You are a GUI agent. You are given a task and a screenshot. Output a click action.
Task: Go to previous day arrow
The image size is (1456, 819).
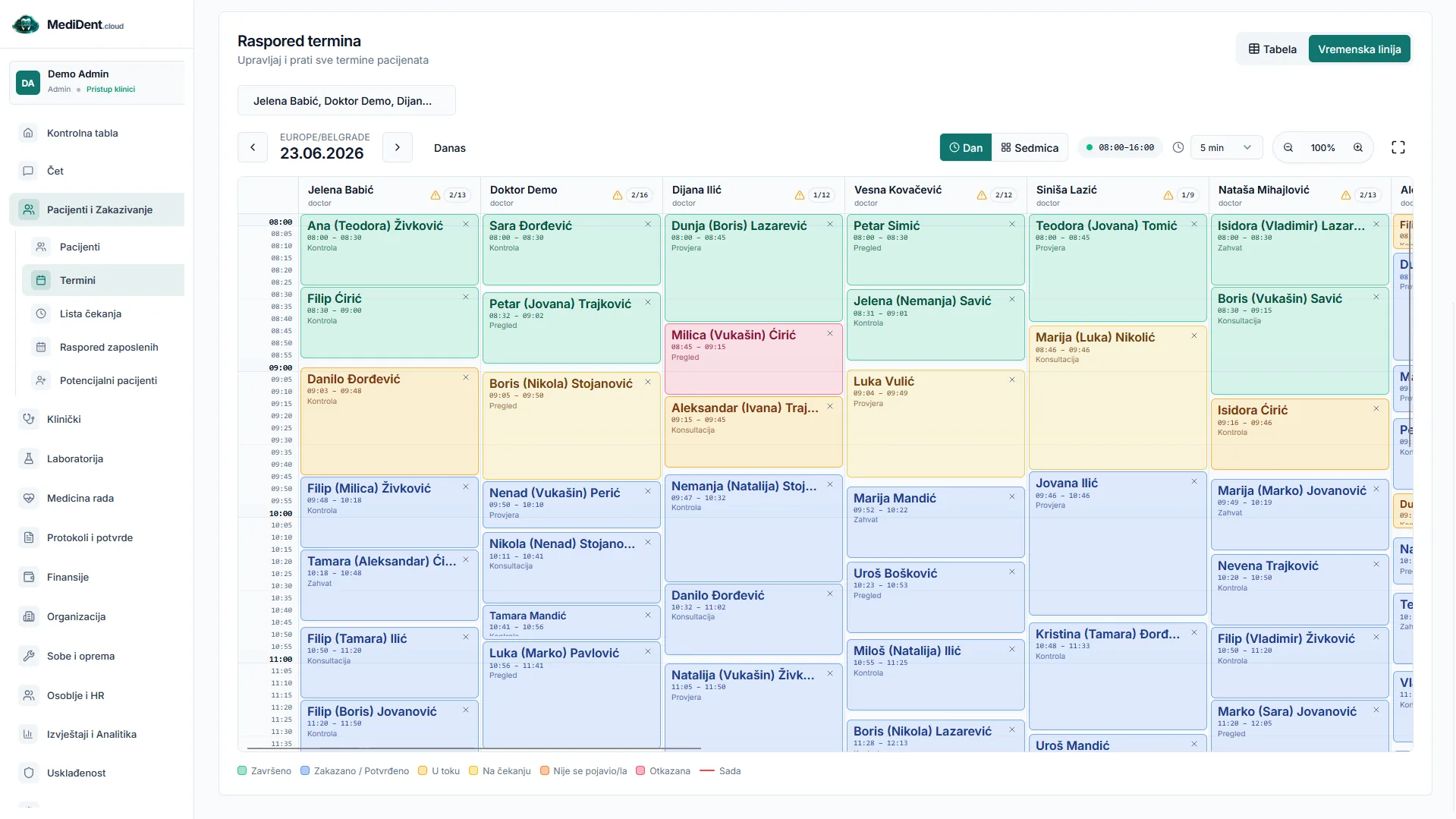point(253,147)
